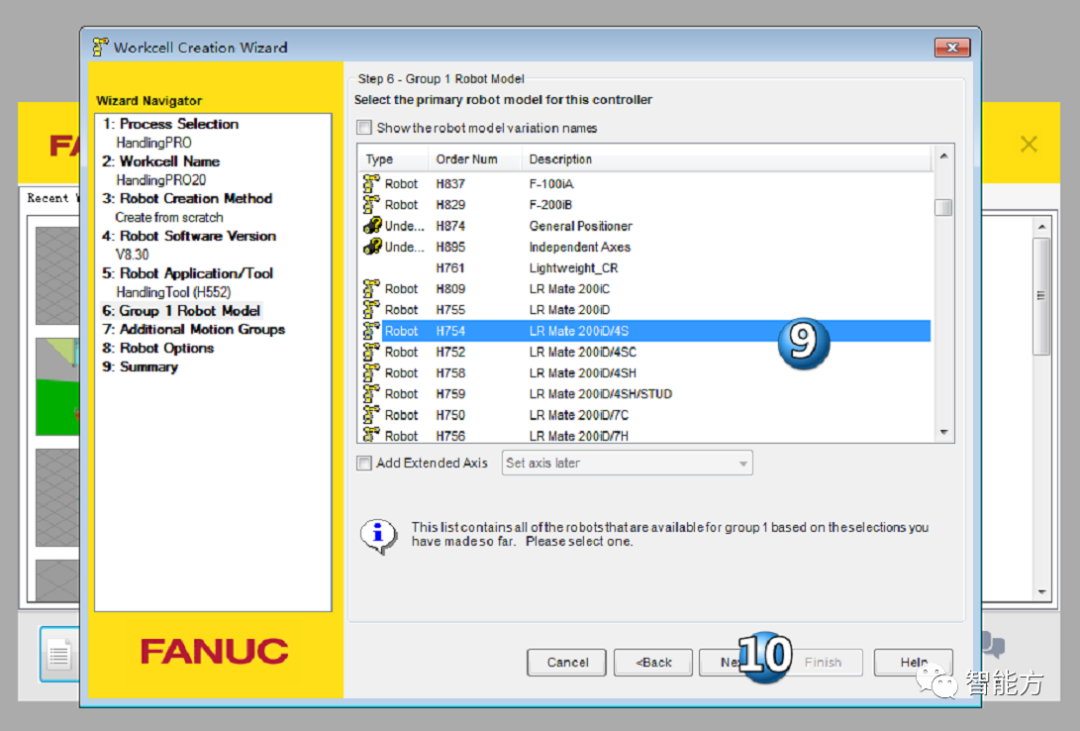
Task: Select LR Mate 200iD/4SC description
Action: [582, 352]
